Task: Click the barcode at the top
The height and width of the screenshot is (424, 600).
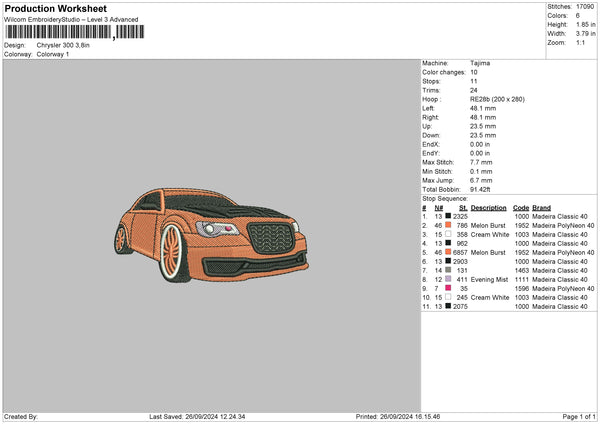Action: coord(58,33)
